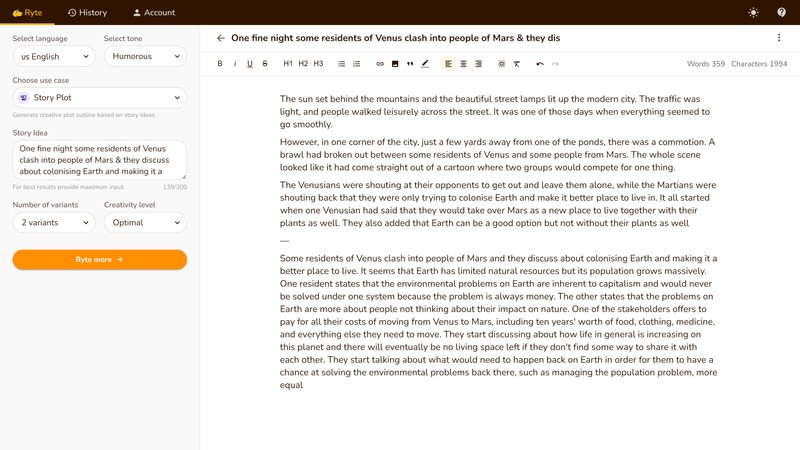Apply strikethrough to text
Screen dimensions: 800x450
pyautogui.click(x=265, y=64)
